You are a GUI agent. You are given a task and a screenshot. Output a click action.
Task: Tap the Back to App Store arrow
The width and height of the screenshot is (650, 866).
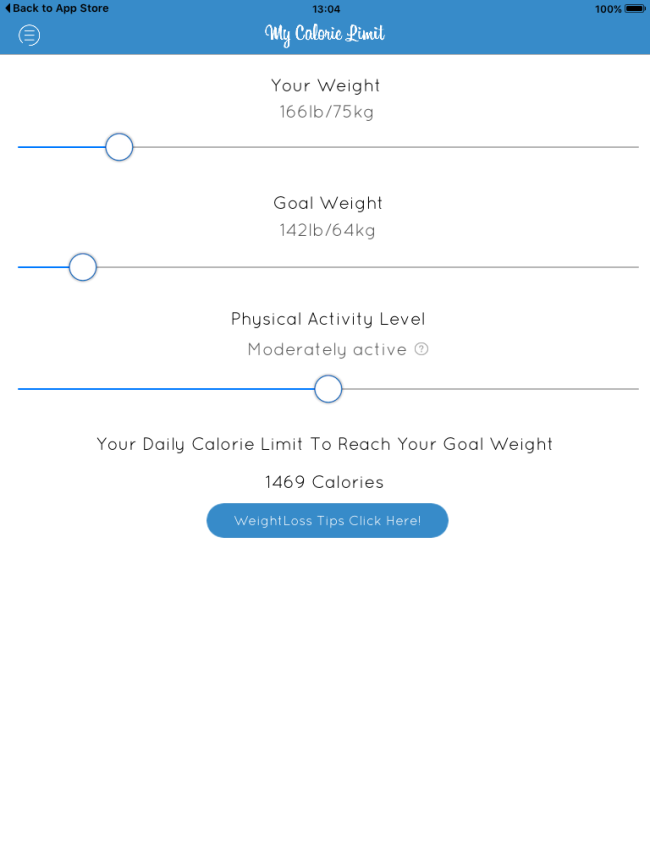coord(8,8)
